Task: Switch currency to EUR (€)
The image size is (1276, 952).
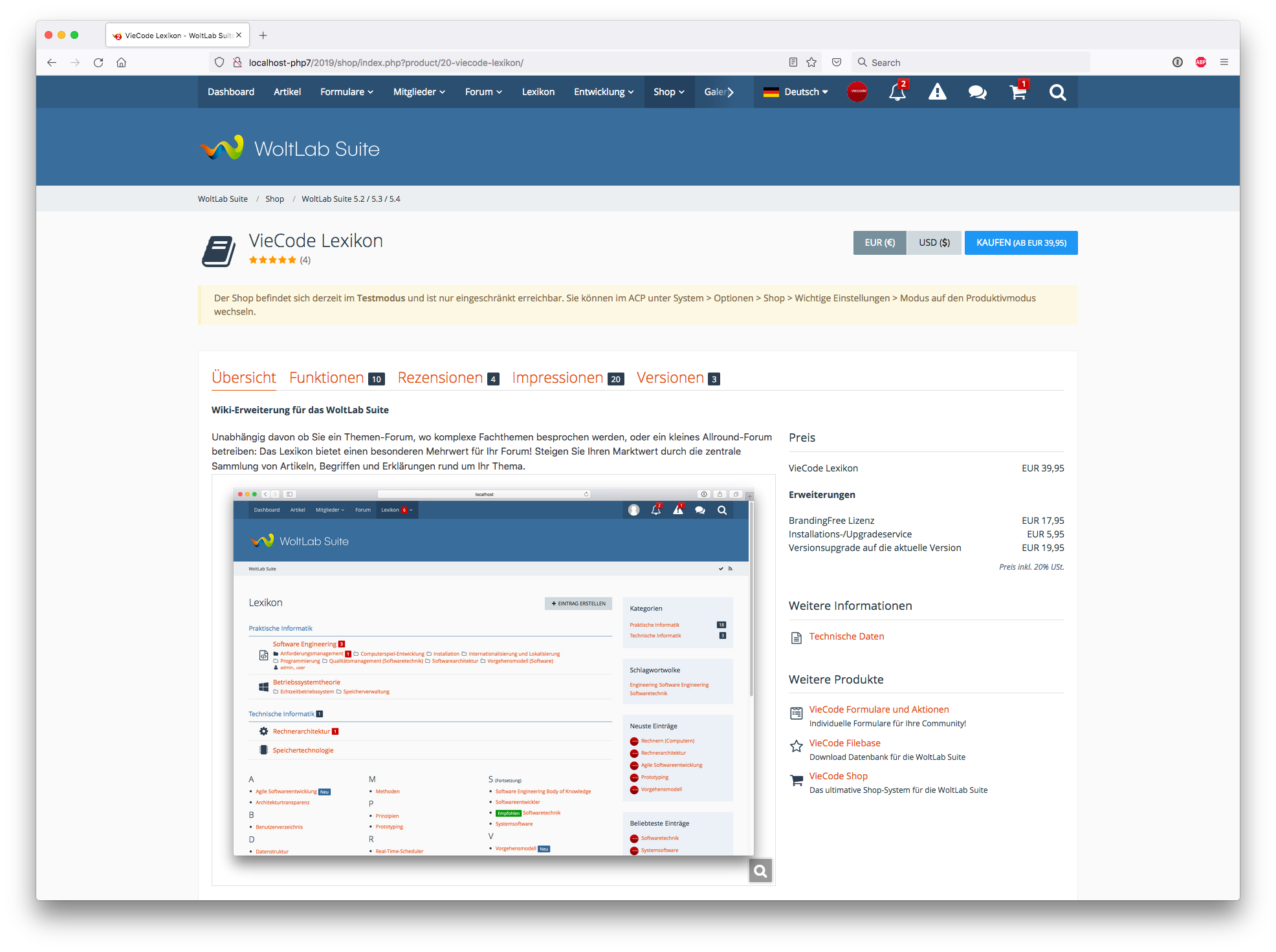Action: tap(879, 243)
